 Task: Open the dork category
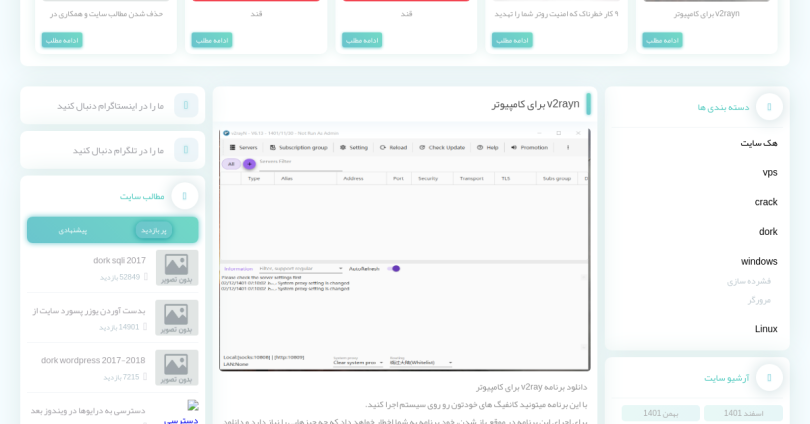(768, 231)
